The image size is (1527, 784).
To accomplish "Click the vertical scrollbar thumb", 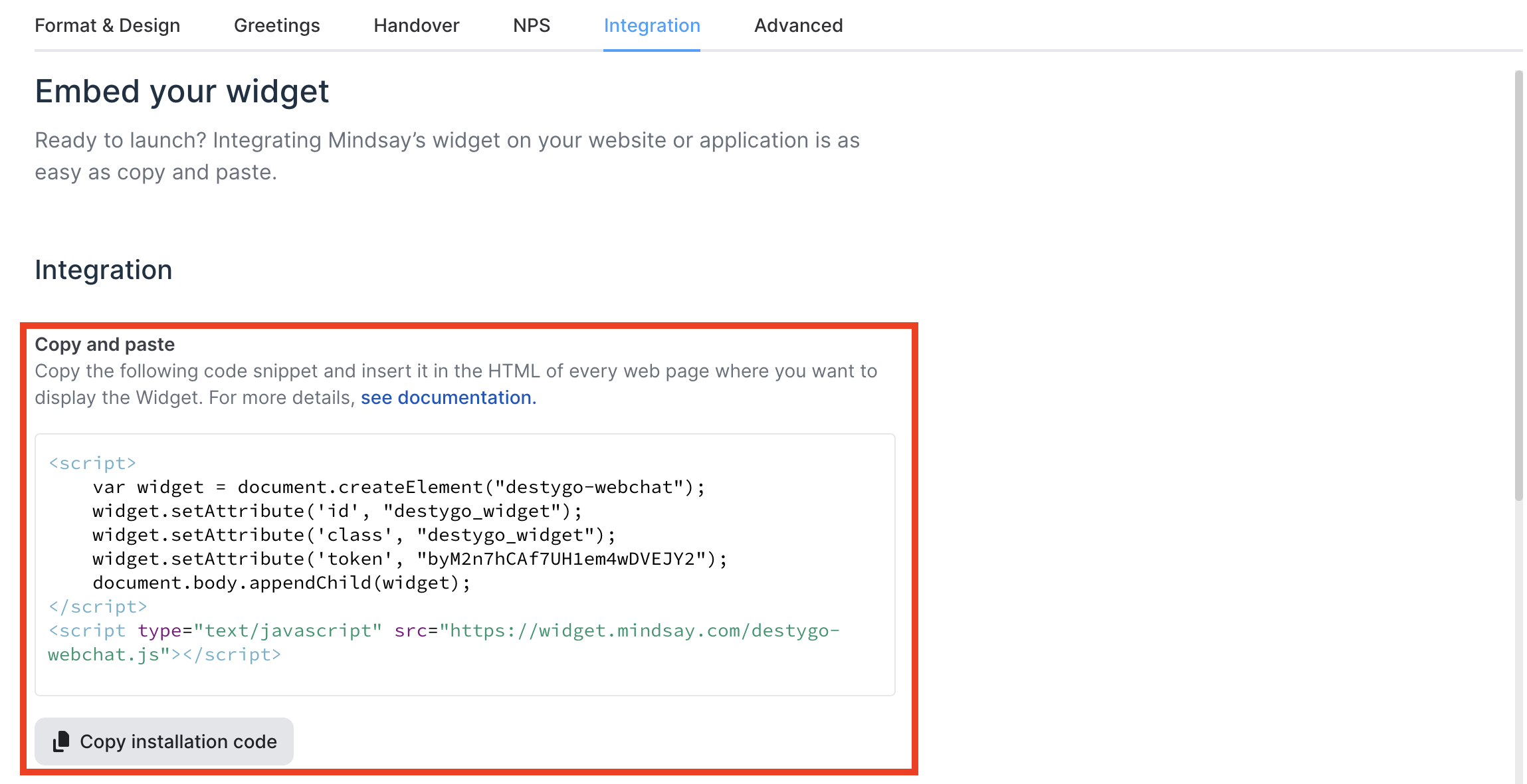I will (x=1518, y=286).
